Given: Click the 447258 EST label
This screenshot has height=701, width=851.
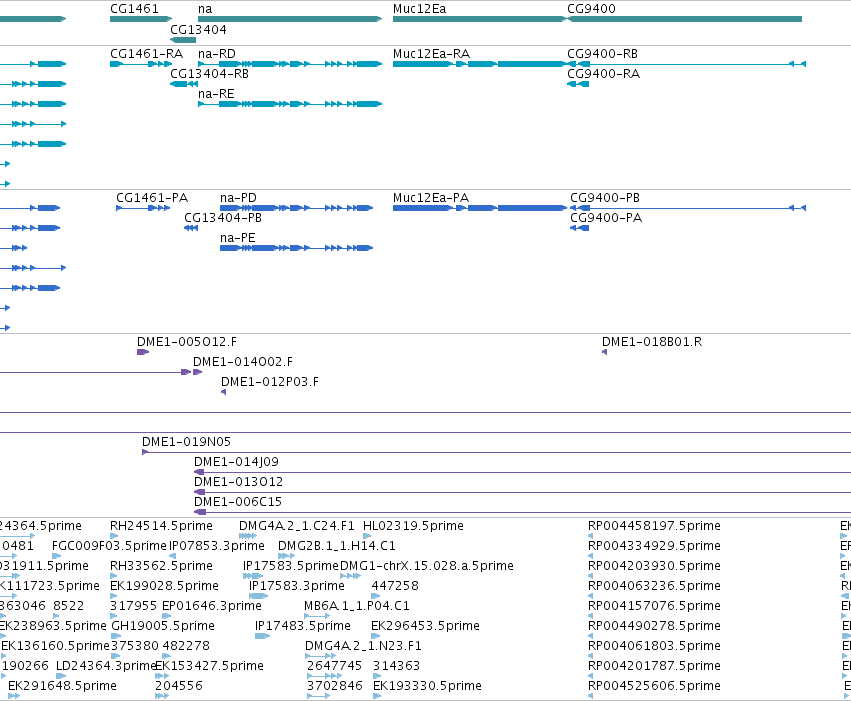Looking at the screenshot, I should [x=395, y=586].
